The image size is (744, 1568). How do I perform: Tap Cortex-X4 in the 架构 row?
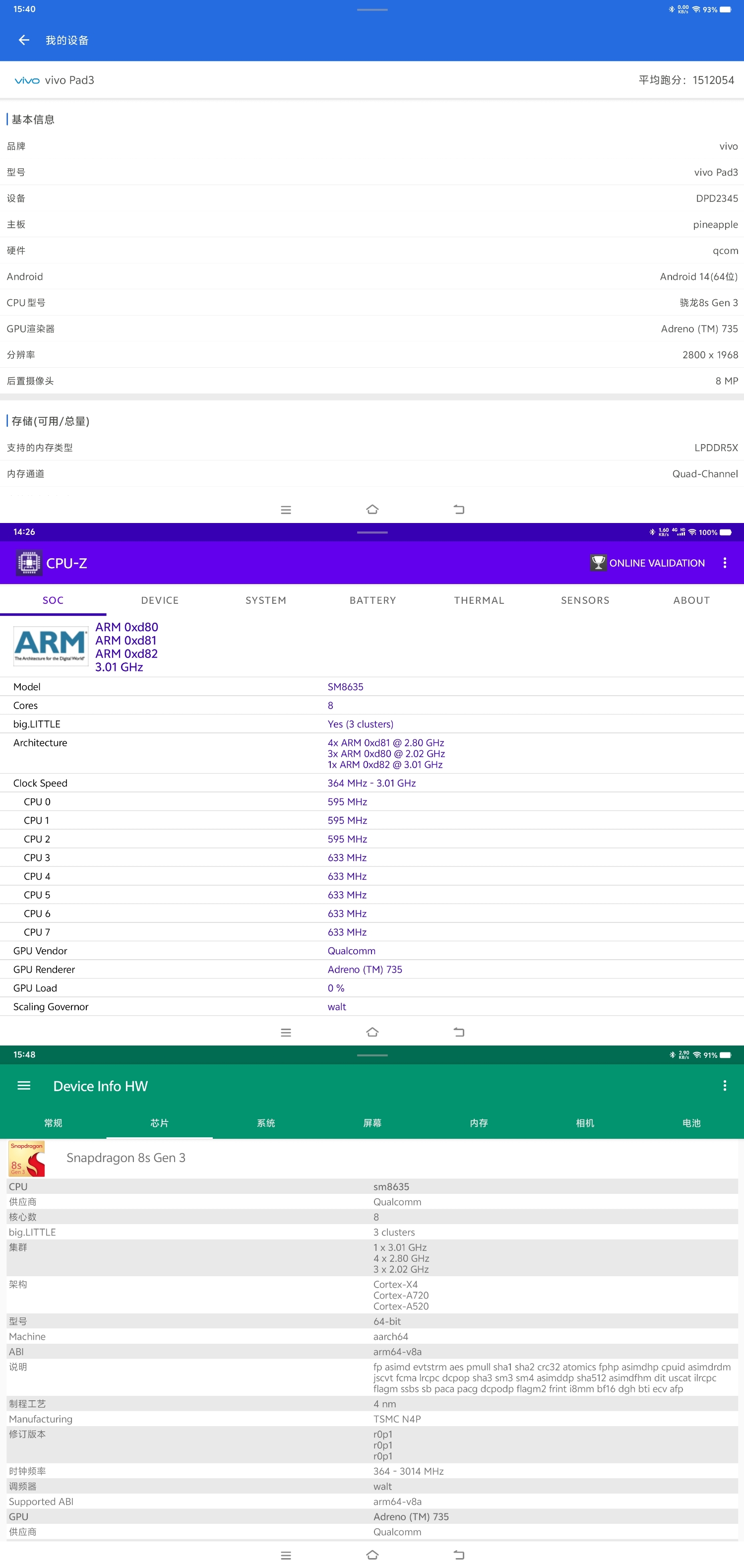395,1284
